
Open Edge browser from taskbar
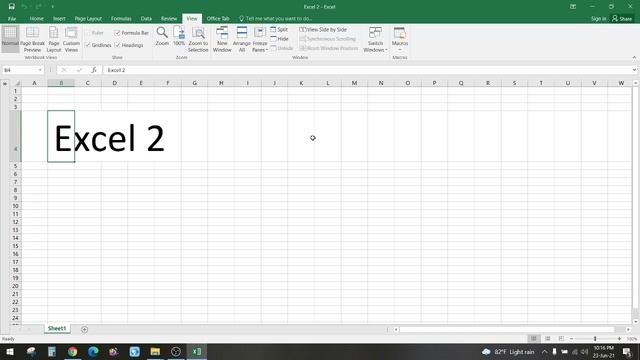point(93,351)
